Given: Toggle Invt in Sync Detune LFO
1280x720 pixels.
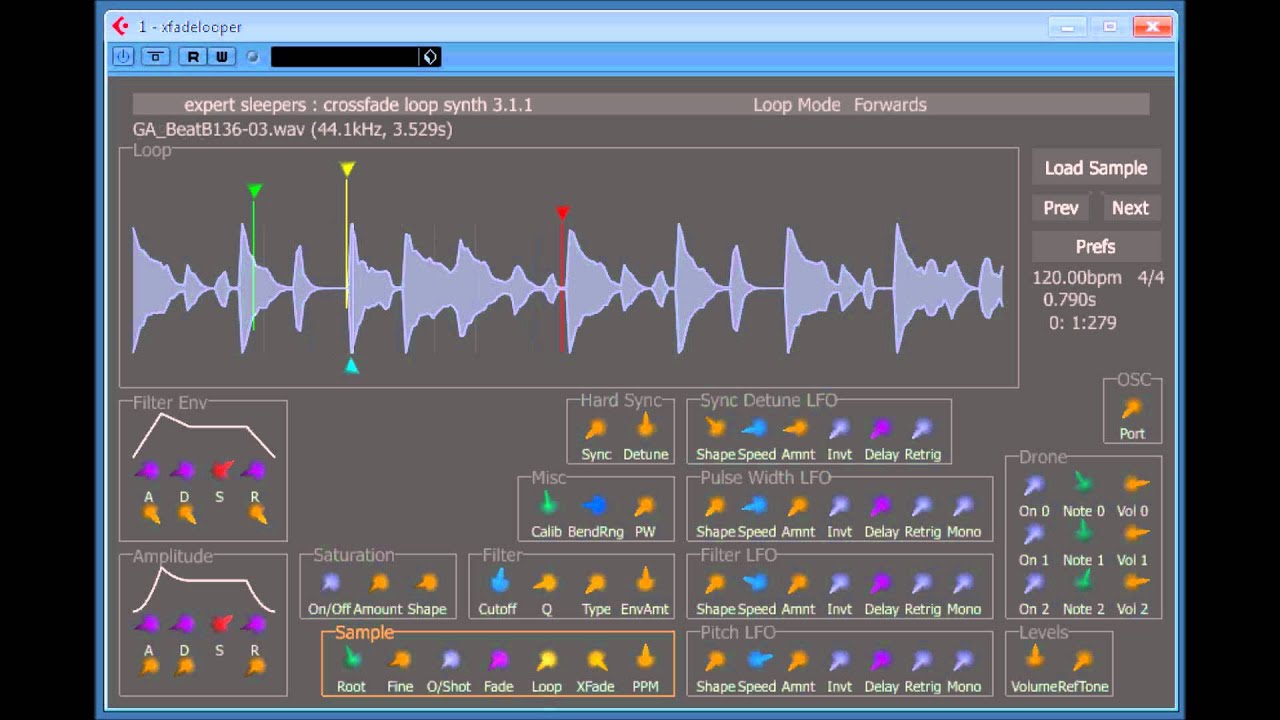Looking at the screenshot, I should click(839, 428).
